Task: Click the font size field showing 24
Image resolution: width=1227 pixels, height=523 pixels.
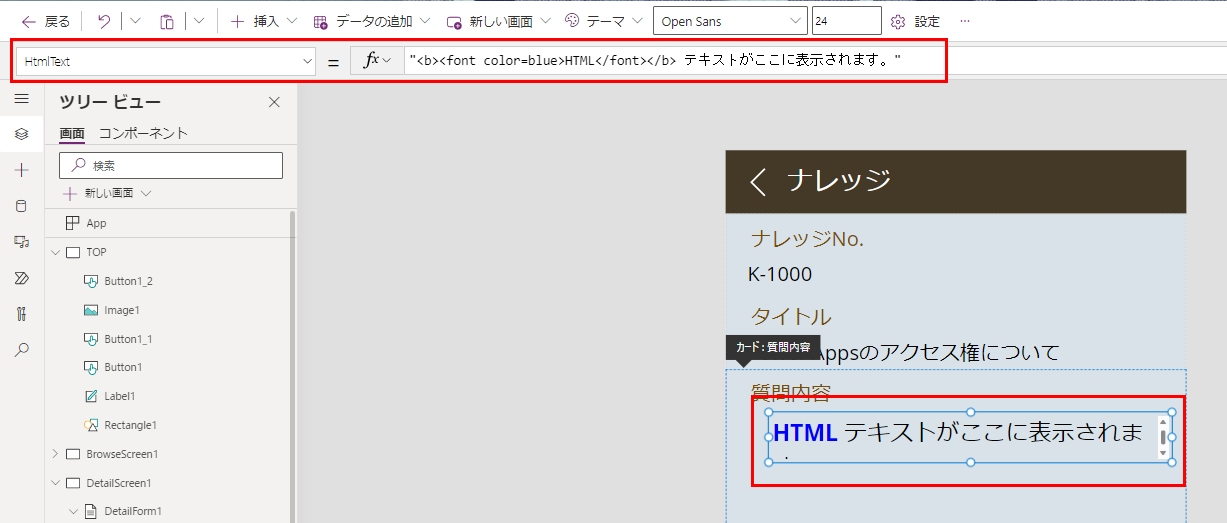Action: [x=847, y=21]
